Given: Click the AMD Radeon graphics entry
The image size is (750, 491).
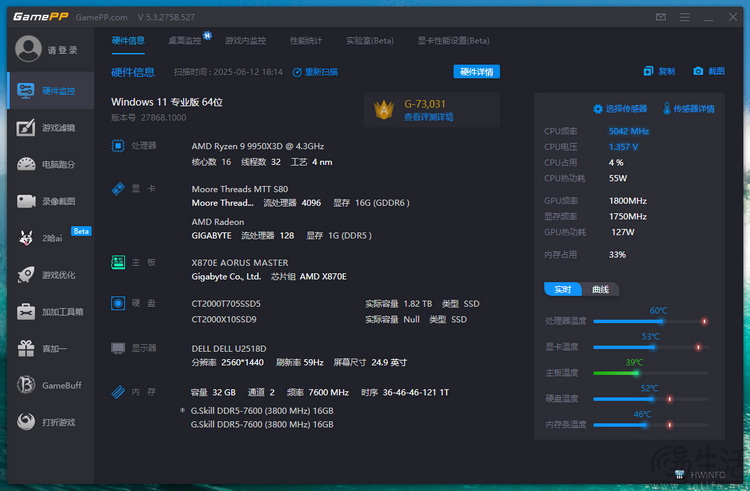Looking at the screenshot, I should coord(218,222).
